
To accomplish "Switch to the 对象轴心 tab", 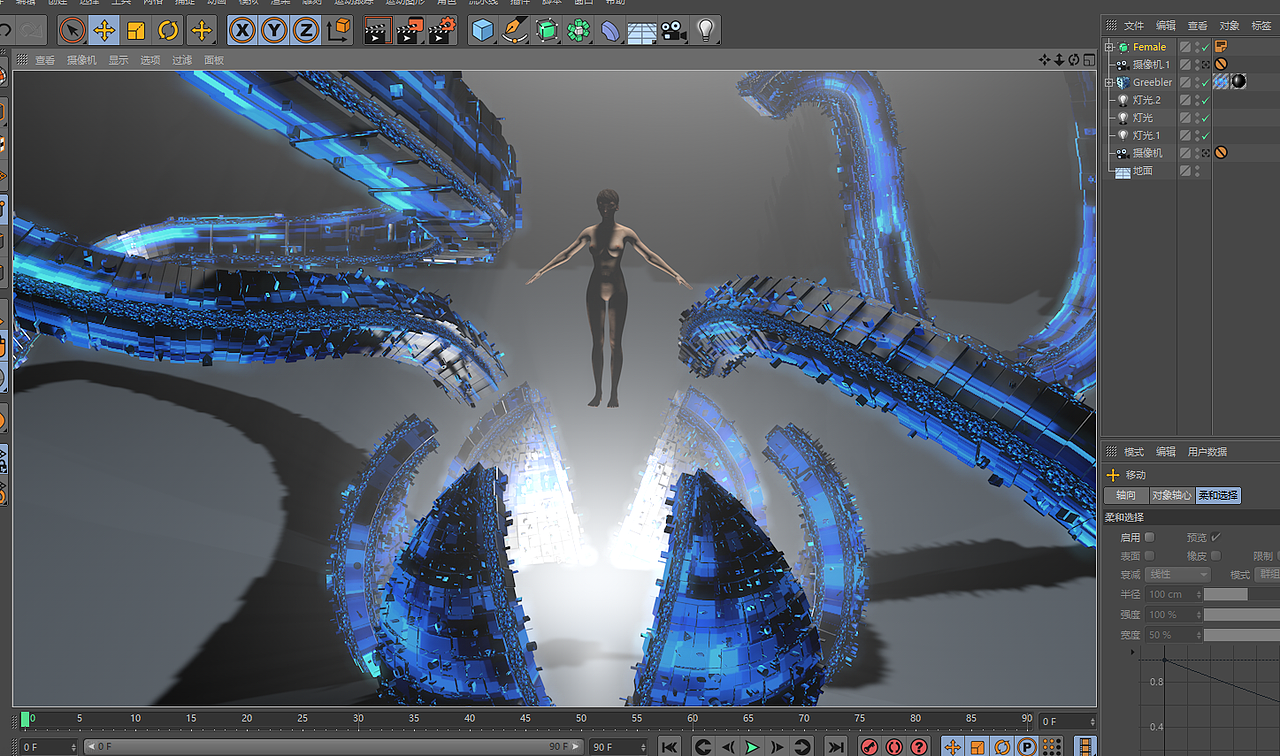I will tap(1171, 495).
